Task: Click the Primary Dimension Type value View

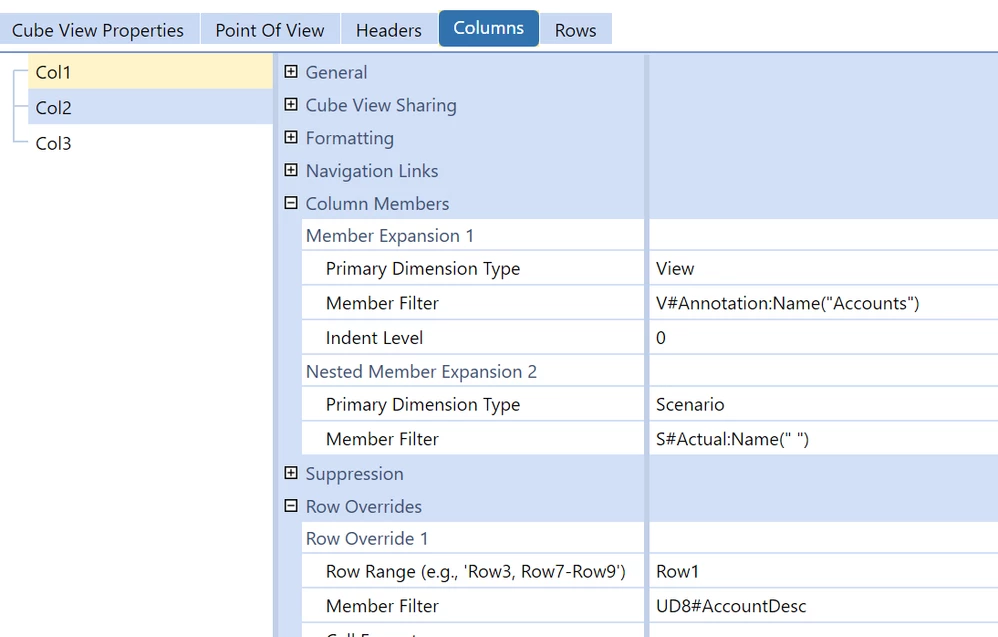Action: coord(824,269)
